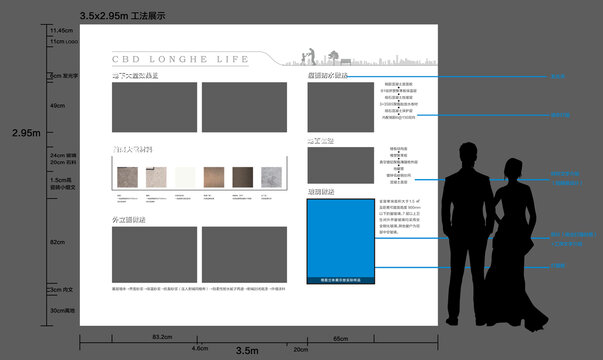
Task: Select the 65cm dimension label
Action: click(x=341, y=339)
